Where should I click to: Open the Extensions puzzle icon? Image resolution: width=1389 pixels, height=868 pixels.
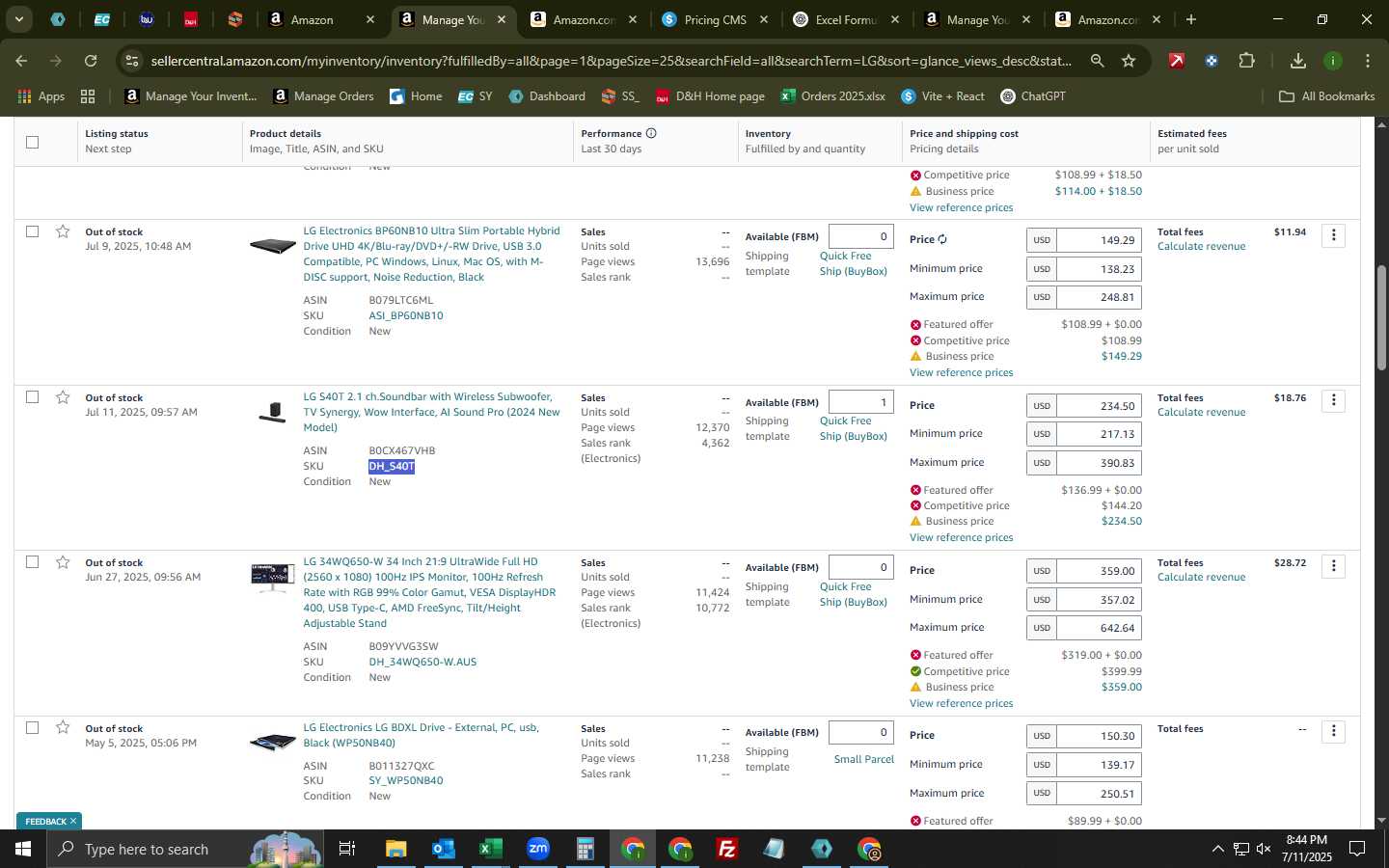tap(1246, 61)
